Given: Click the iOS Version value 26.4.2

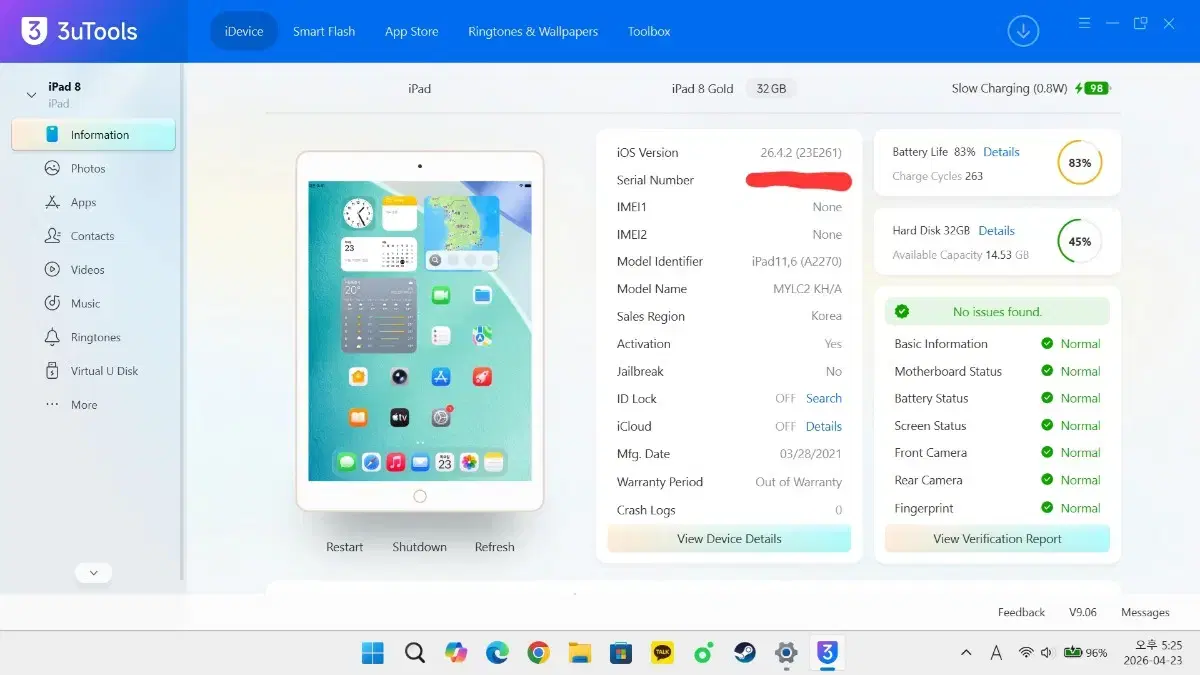Looking at the screenshot, I should click(x=801, y=153).
